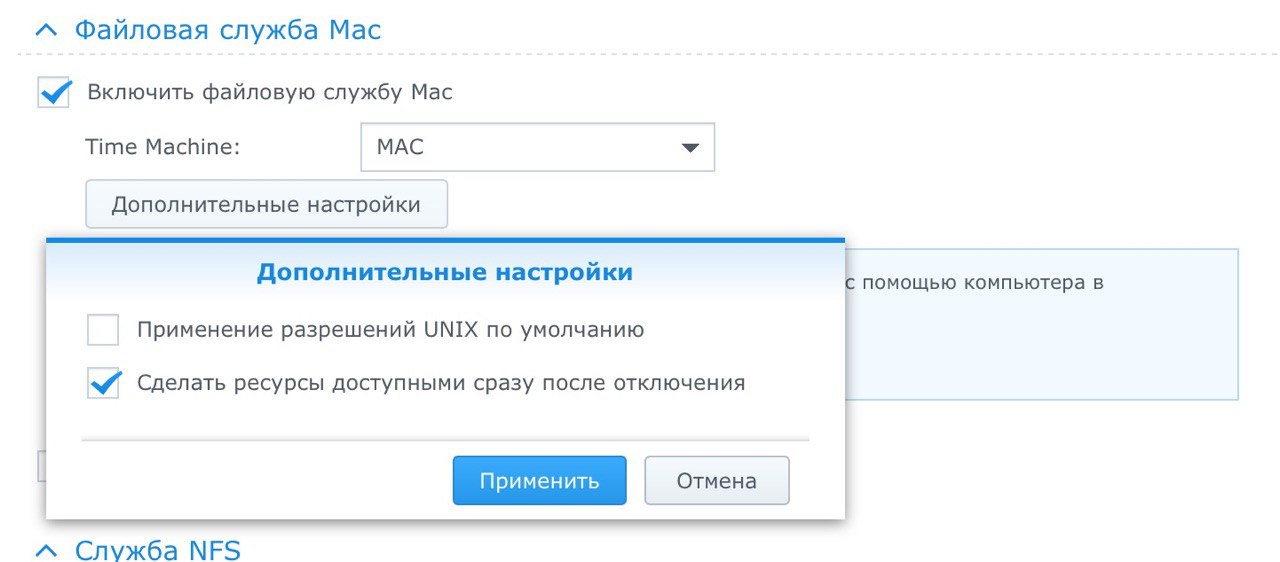
Task: Click the Дополнительные настройки button
Action: pyautogui.click(x=266, y=205)
